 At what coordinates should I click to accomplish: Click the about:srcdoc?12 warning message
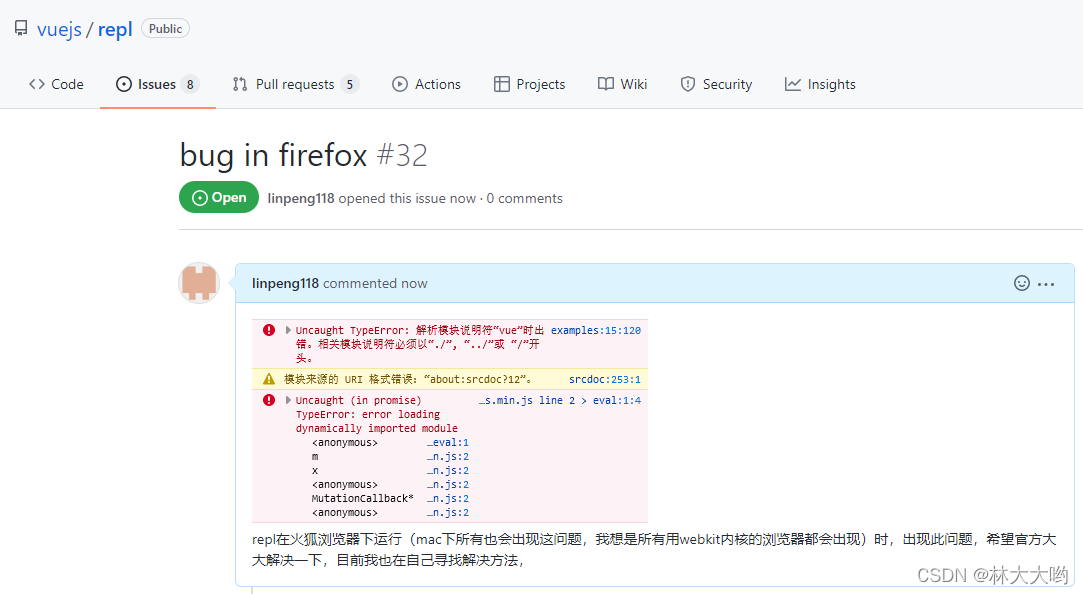point(408,379)
